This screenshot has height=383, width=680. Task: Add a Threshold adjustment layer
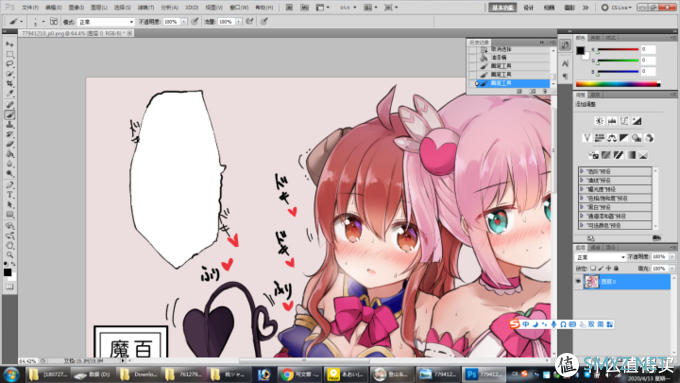(618, 155)
